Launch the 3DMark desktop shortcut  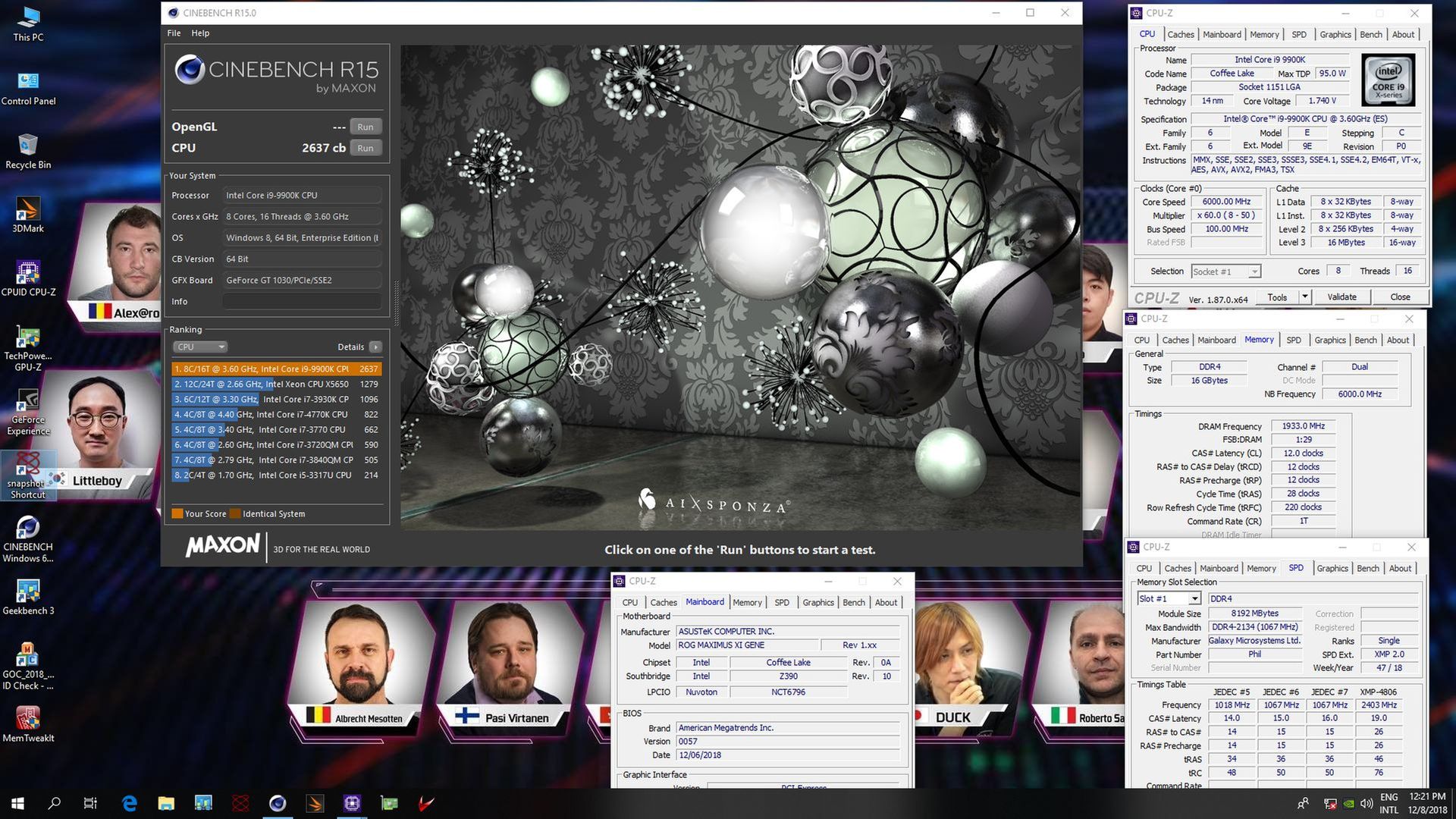[28, 215]
